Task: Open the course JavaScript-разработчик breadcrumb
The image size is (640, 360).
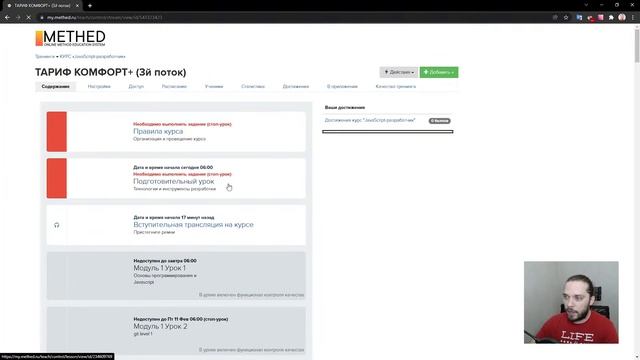Action: click(x=93, y=56)
